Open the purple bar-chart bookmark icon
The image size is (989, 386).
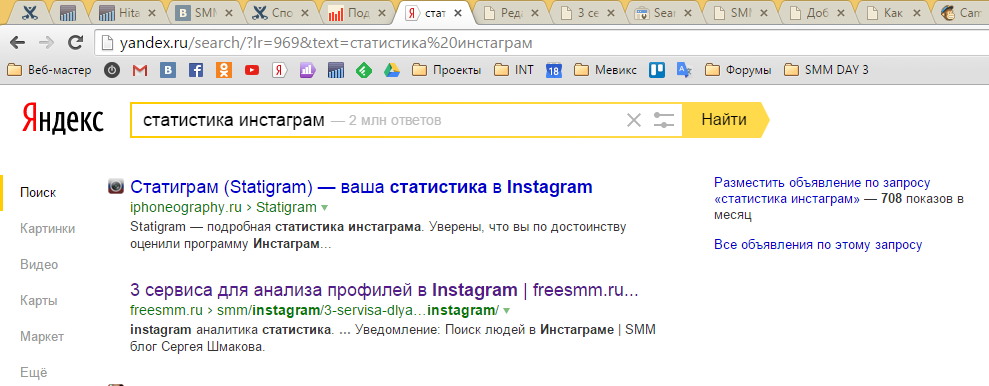click(x=307, y=71)
